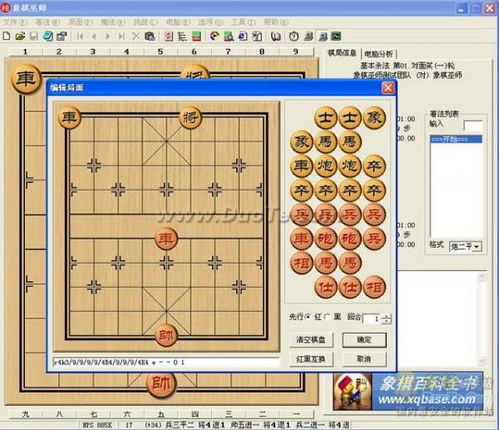Click the Open folder toolbar icon
Viewport: 499px width, 430px height.
click(20, 36)
